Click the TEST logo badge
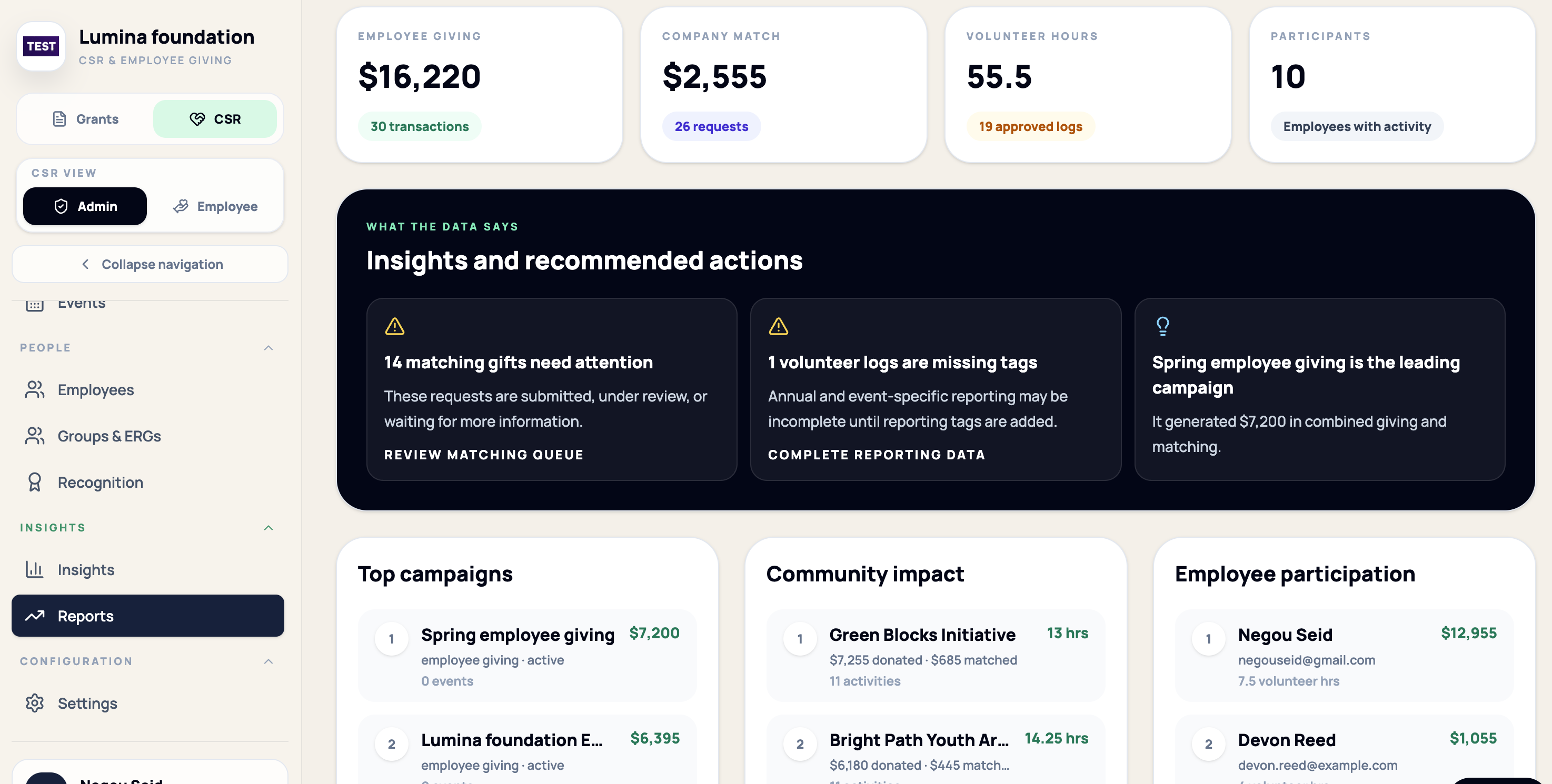 (x=41, y=46)
